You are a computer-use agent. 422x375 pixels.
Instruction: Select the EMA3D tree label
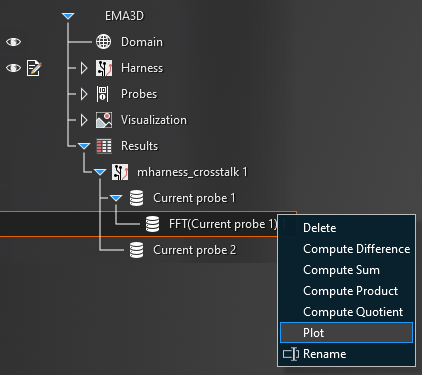124,16
